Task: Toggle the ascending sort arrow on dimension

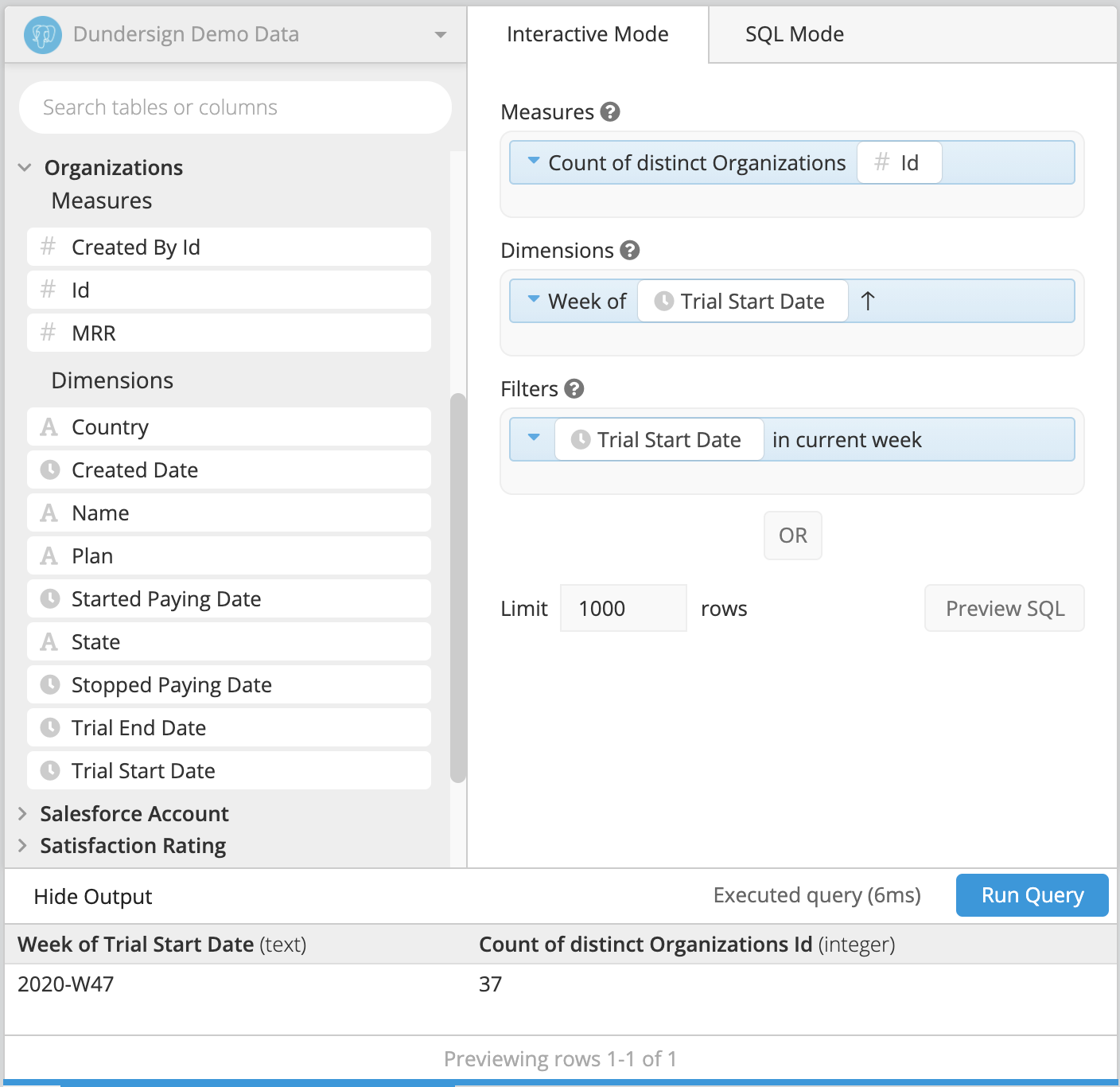Action: [x=868, y=301]
